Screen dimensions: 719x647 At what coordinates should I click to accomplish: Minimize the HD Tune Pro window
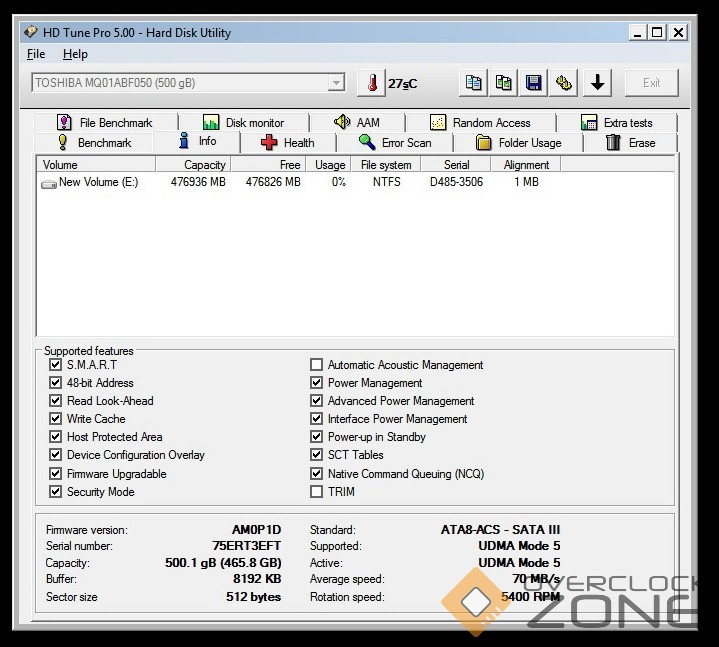tap(637, 33)
